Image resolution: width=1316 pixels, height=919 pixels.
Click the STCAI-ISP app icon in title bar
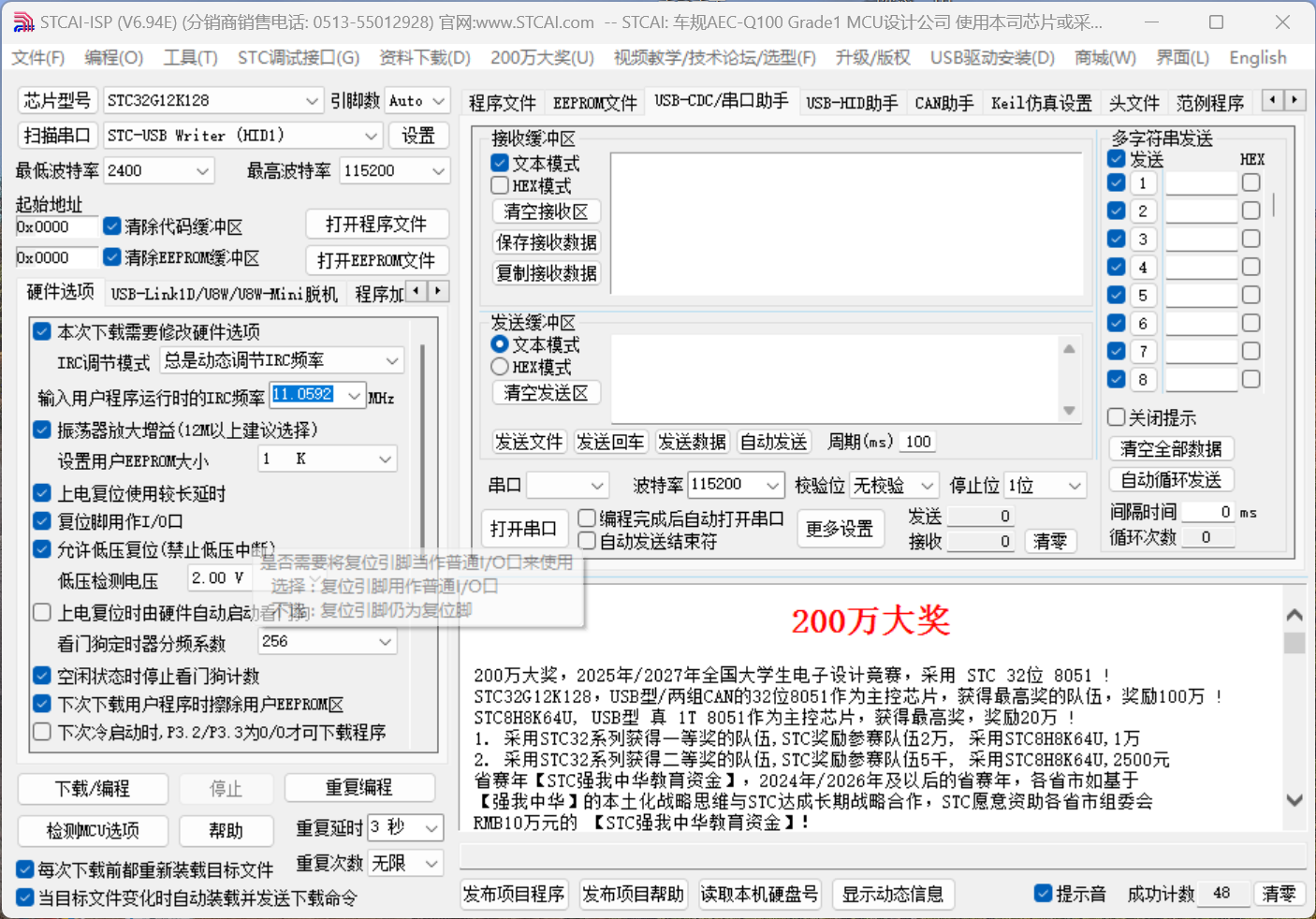coord(23,22)
